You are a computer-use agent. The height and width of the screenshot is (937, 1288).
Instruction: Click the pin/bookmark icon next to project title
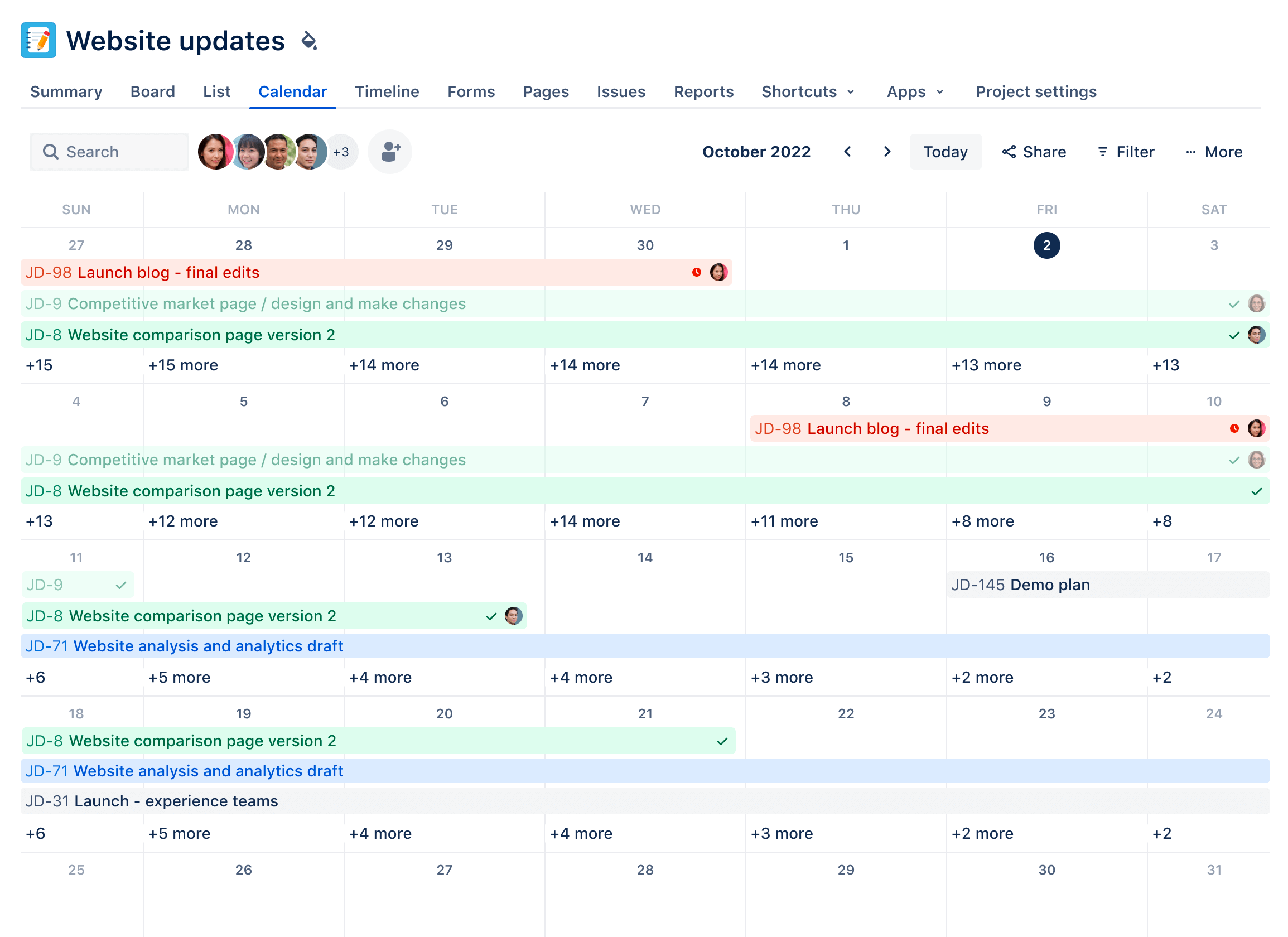pyautogui.click(x=308, y=41)
